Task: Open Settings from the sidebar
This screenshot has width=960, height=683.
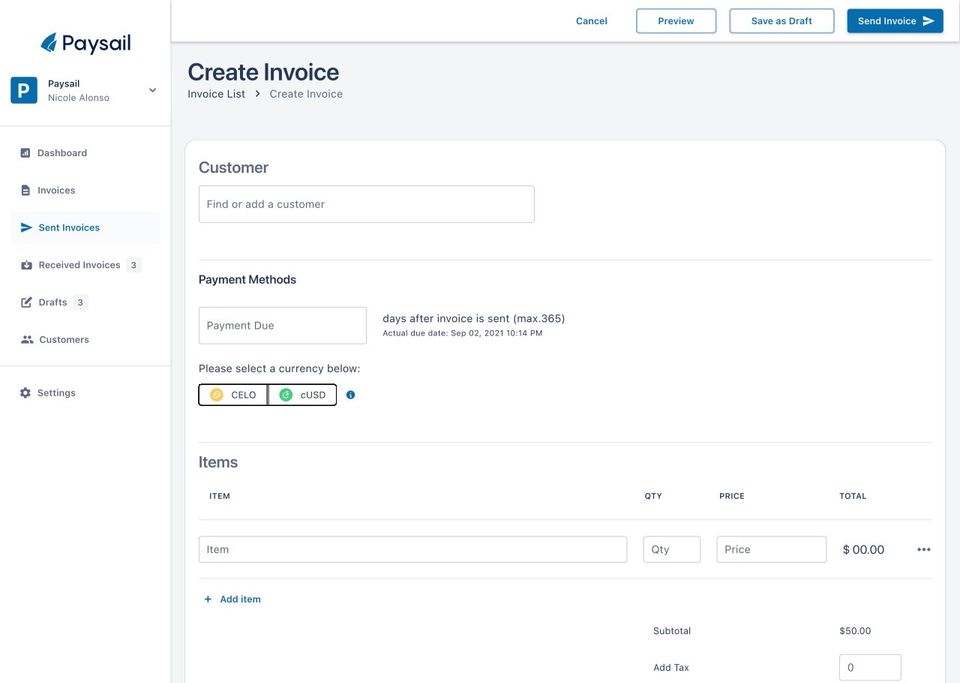Action: click(85, 393)
